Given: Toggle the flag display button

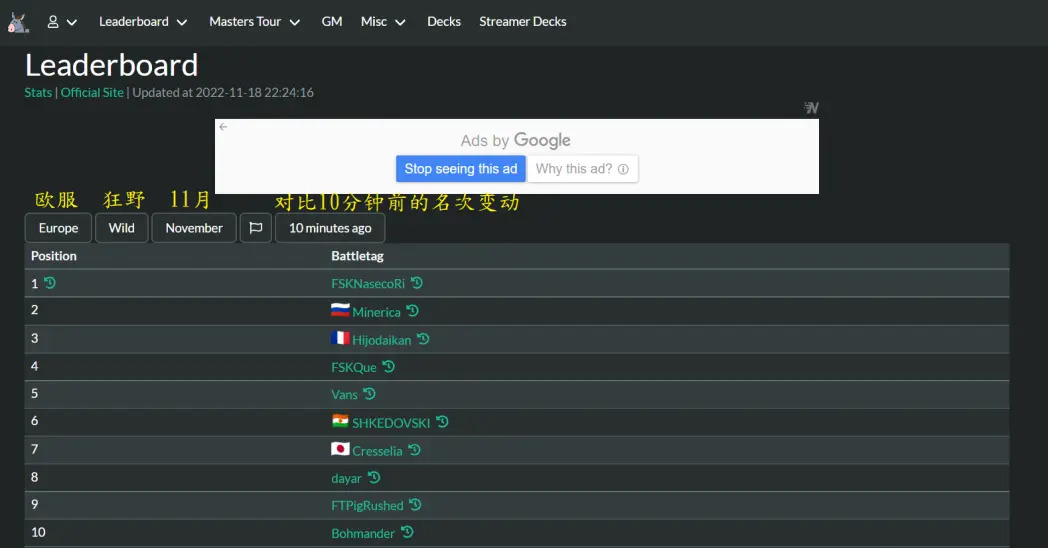Looking at the screenshot, I should 255,228.
